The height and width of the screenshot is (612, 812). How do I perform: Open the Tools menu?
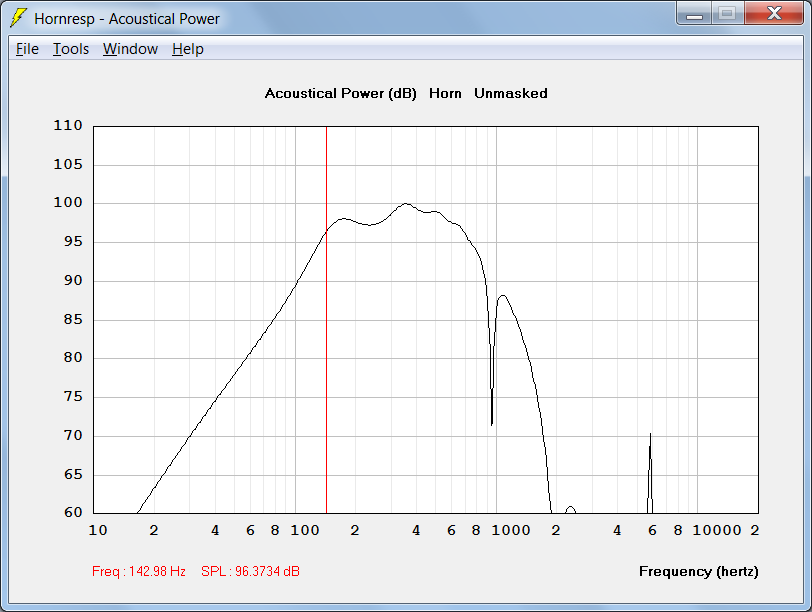click(x=71, y=49)
